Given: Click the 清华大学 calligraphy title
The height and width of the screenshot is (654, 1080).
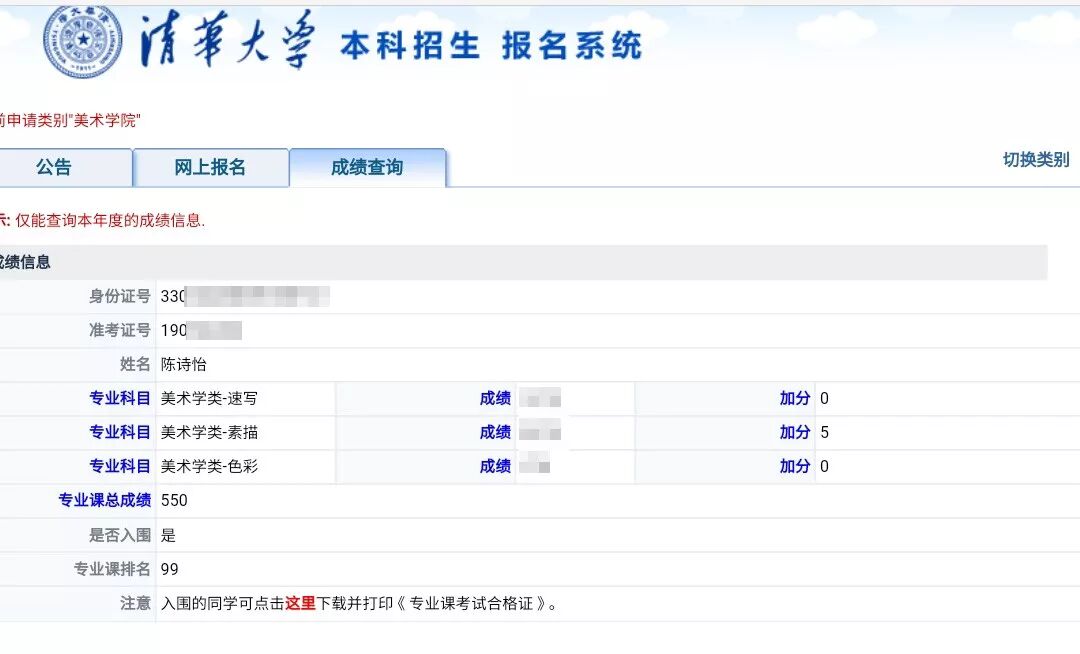Looking at the screenshot, I should coord(228,40).
